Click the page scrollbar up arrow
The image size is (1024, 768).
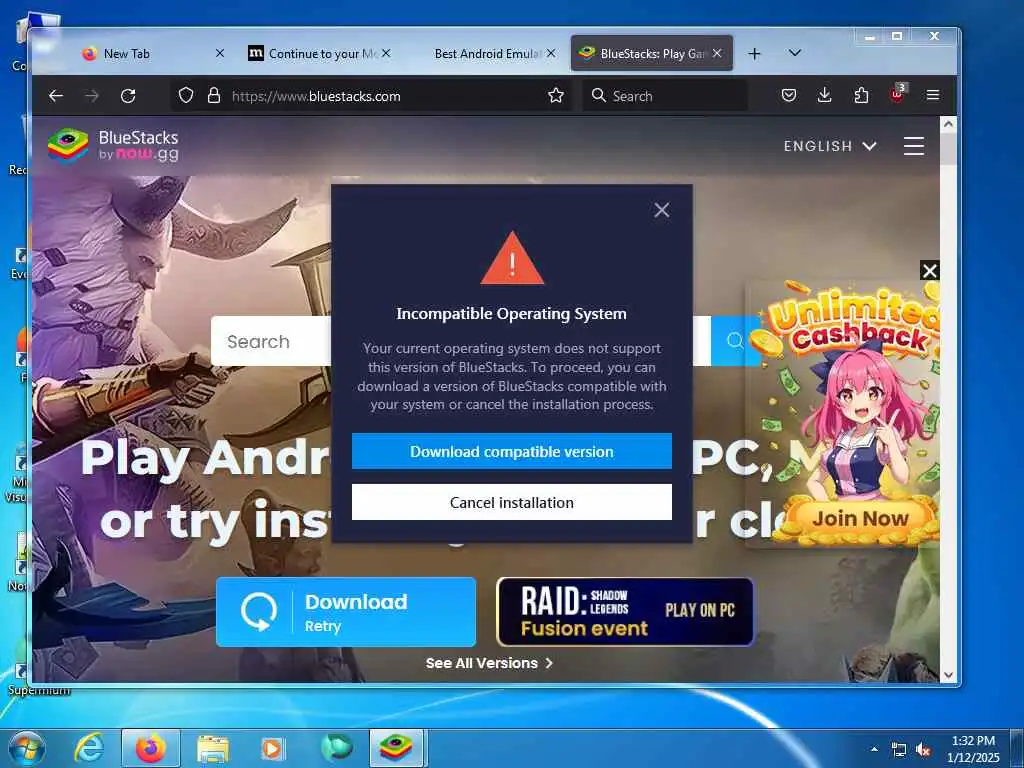tap(948, 123)
